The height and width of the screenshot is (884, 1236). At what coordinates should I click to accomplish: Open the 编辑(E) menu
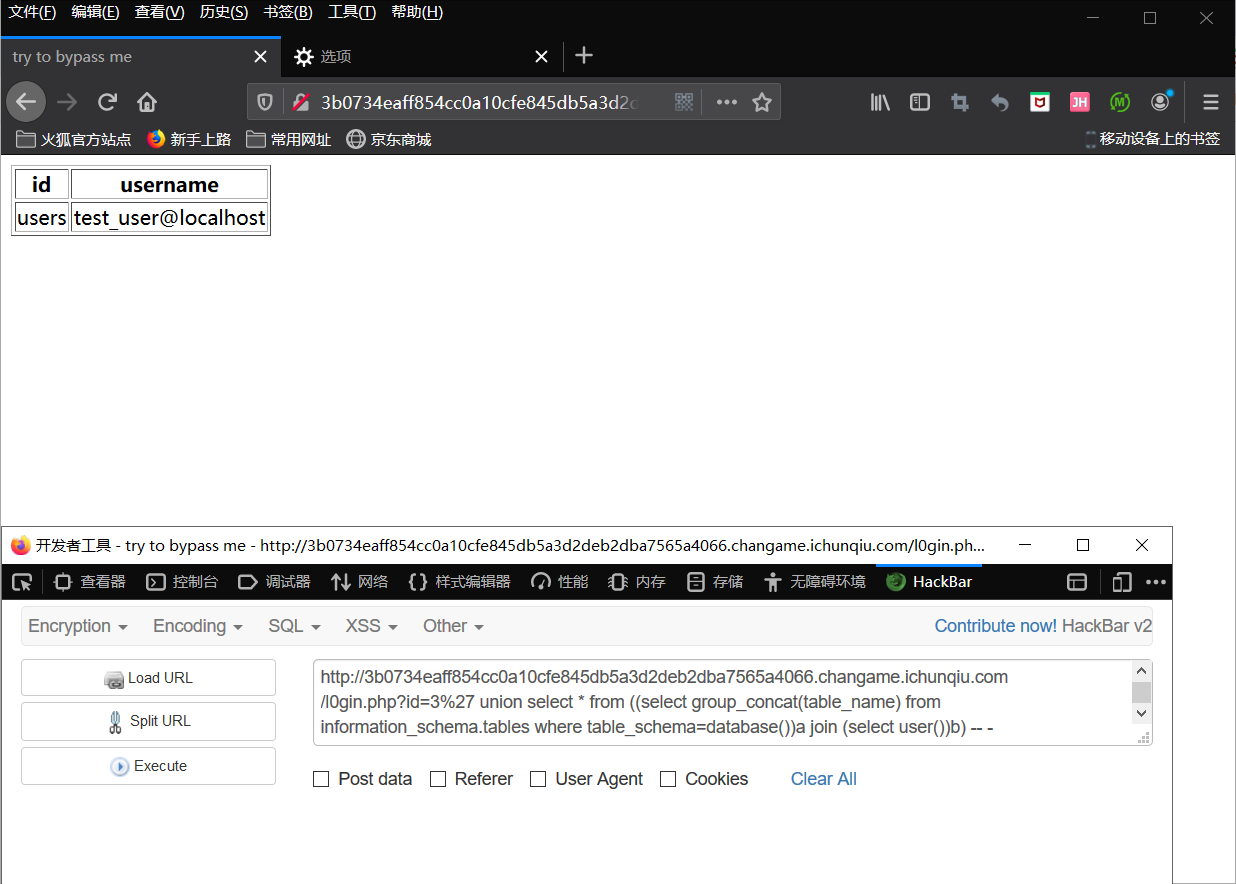click(95, 12)
